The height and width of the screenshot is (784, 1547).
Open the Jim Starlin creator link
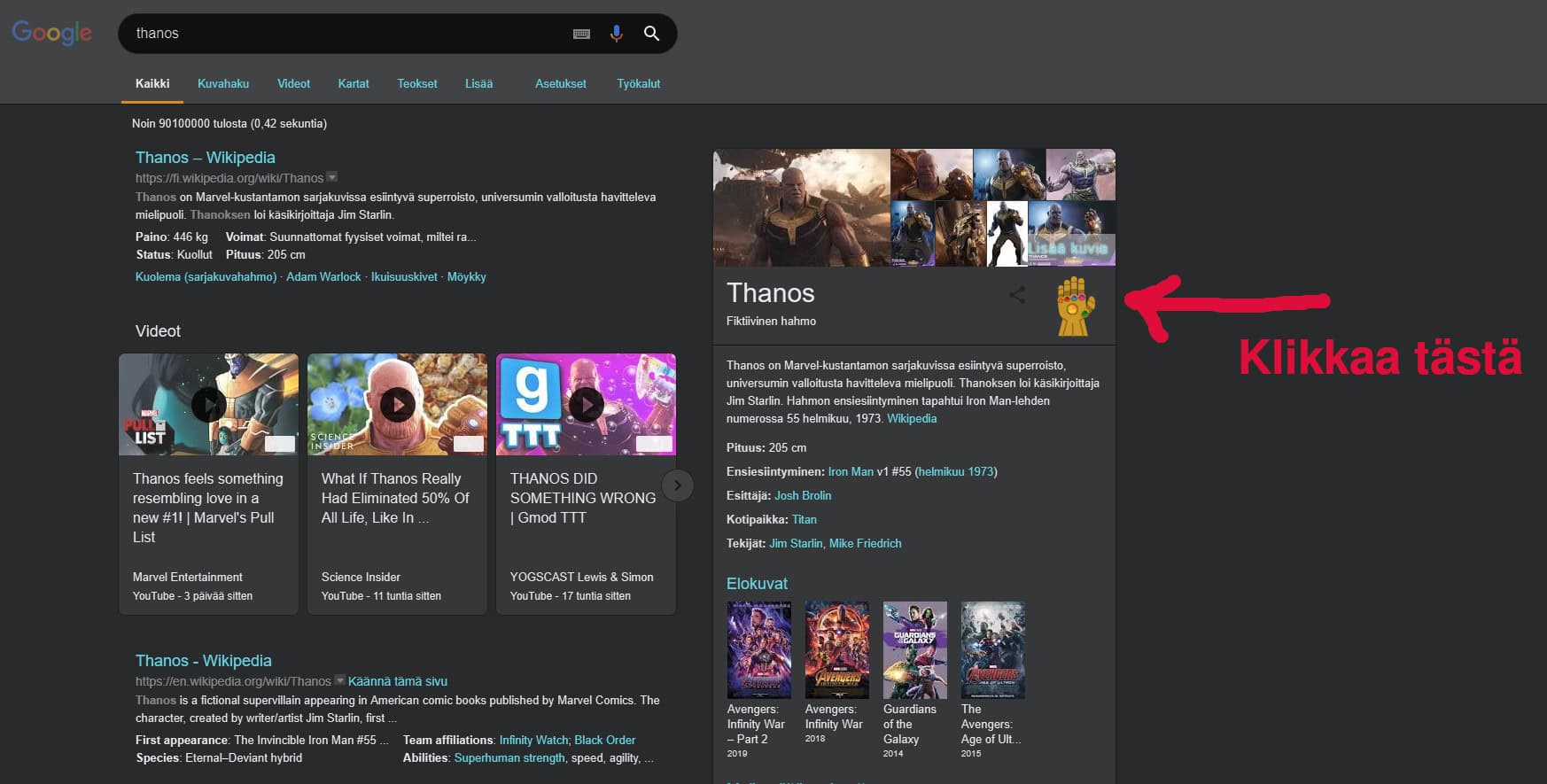[x=796, y=543]
